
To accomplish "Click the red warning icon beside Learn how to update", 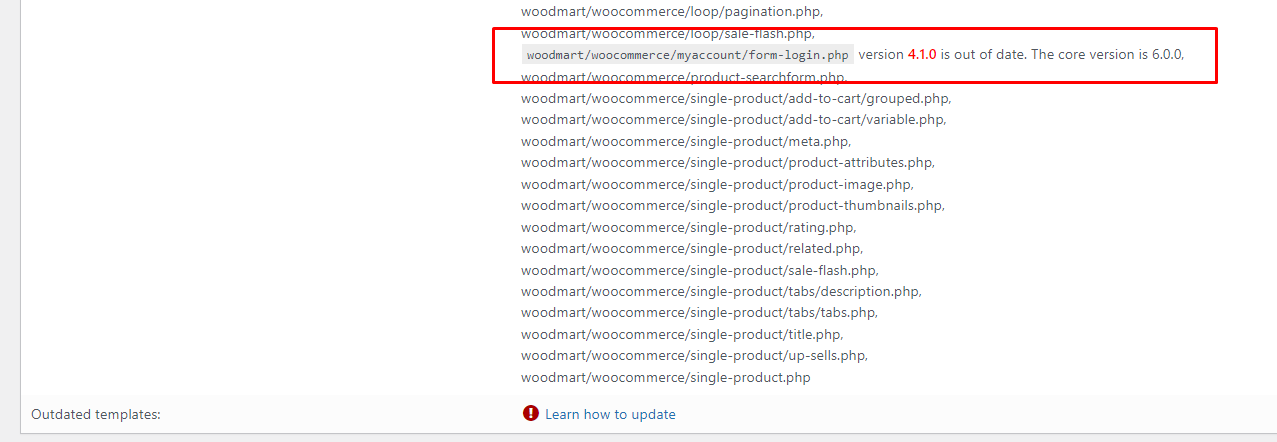I will [531, 413].
